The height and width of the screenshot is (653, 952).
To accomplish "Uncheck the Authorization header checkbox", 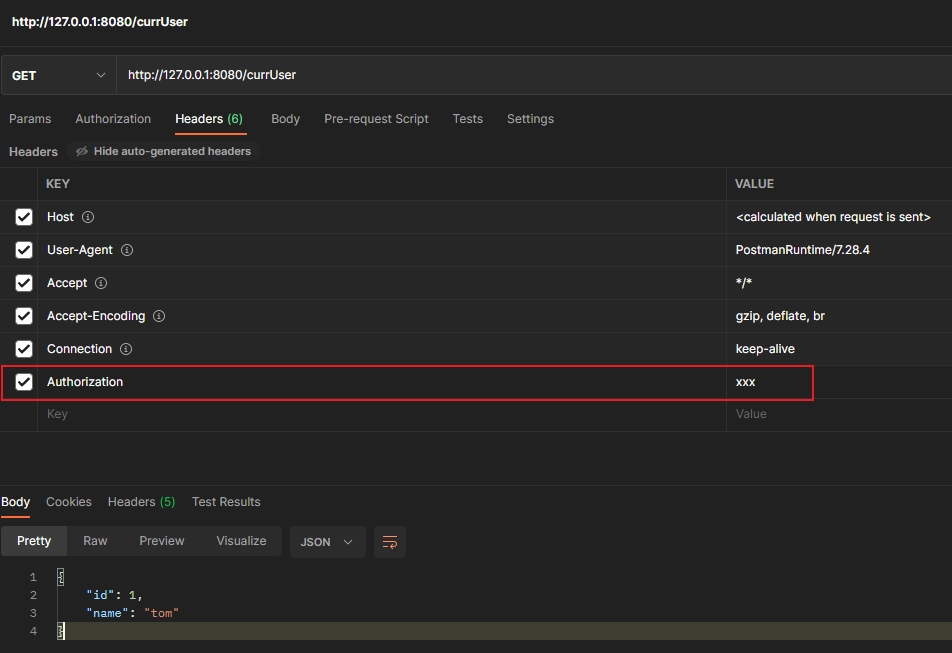I will click(x=24, y=382).
